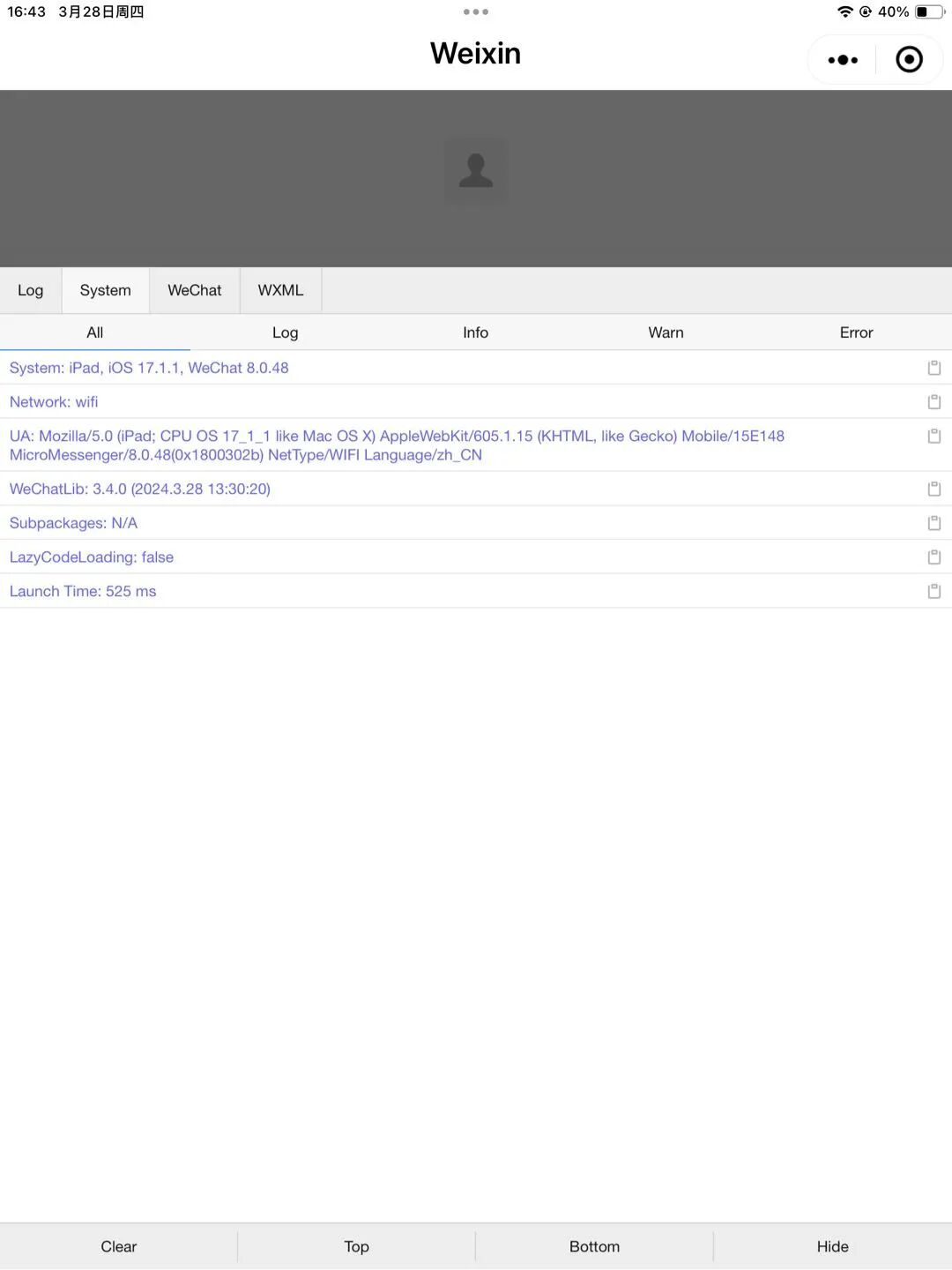Tap the 'WeChatLib: 3.4.0' log text

tap(140, 489)
